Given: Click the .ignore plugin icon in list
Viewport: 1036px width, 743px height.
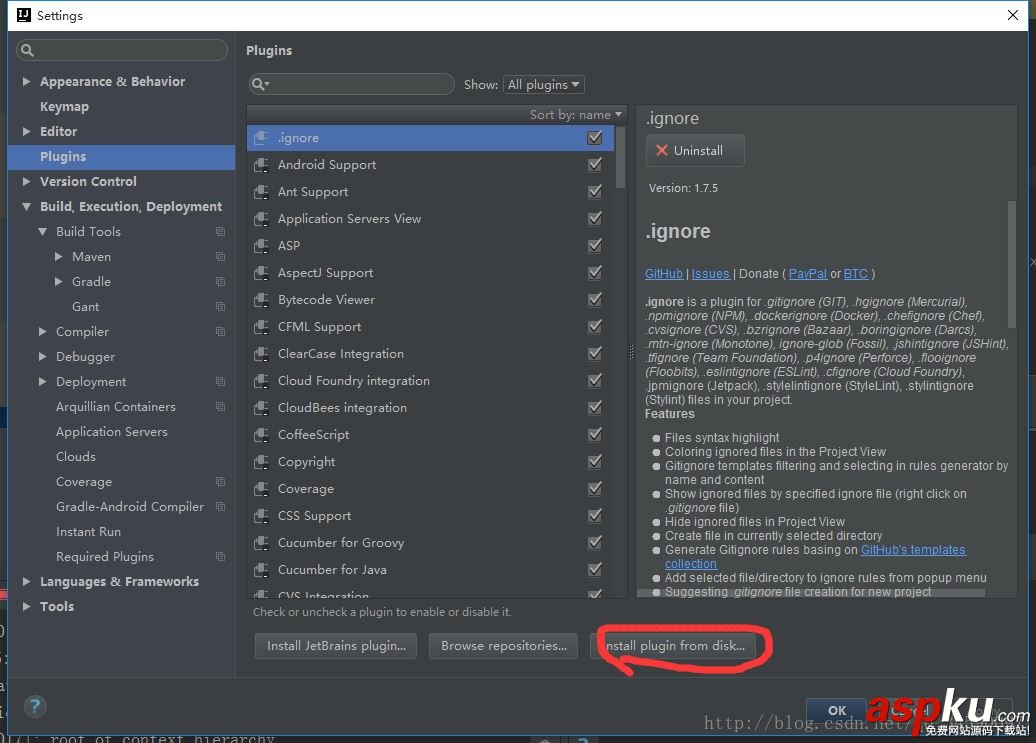Looking at the screenshot, I should point(261,138).
